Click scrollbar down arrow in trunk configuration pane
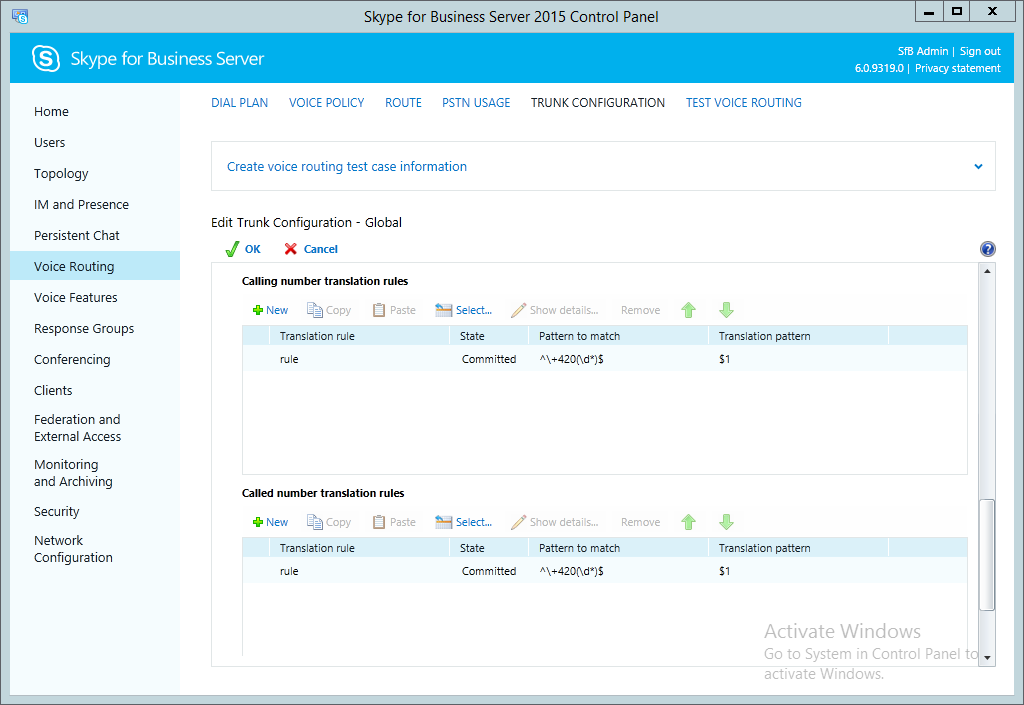1024x705 pixels. [x=987, y=657]
